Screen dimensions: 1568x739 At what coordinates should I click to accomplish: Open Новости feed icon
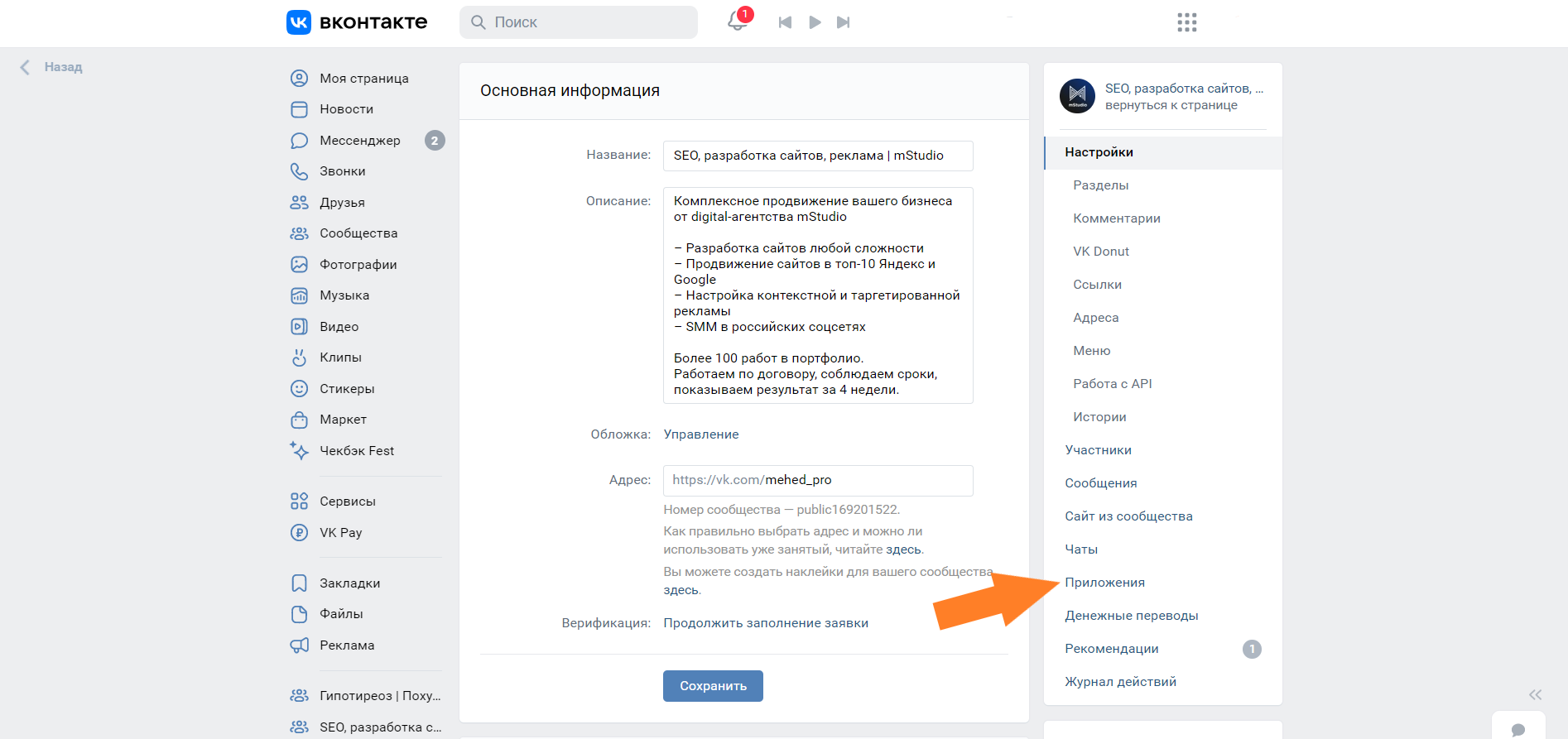pos(299,109)
